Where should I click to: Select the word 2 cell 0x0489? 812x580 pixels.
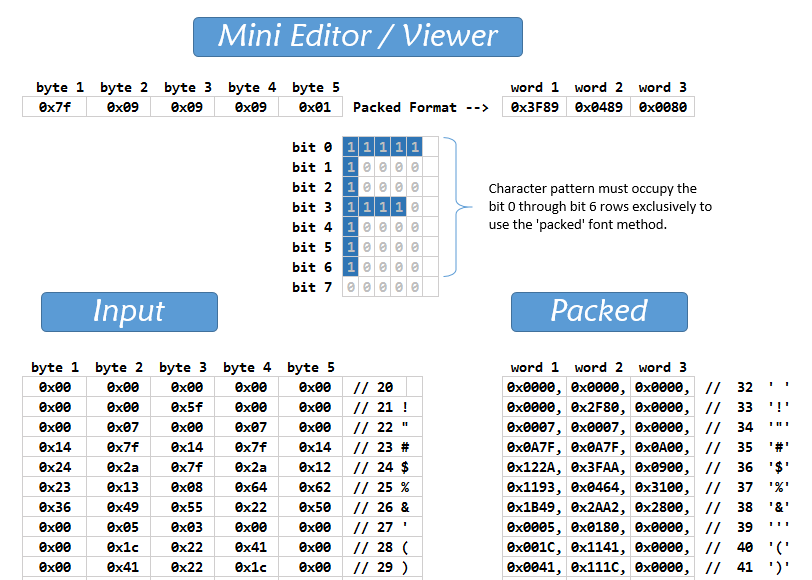pos(598,107)
